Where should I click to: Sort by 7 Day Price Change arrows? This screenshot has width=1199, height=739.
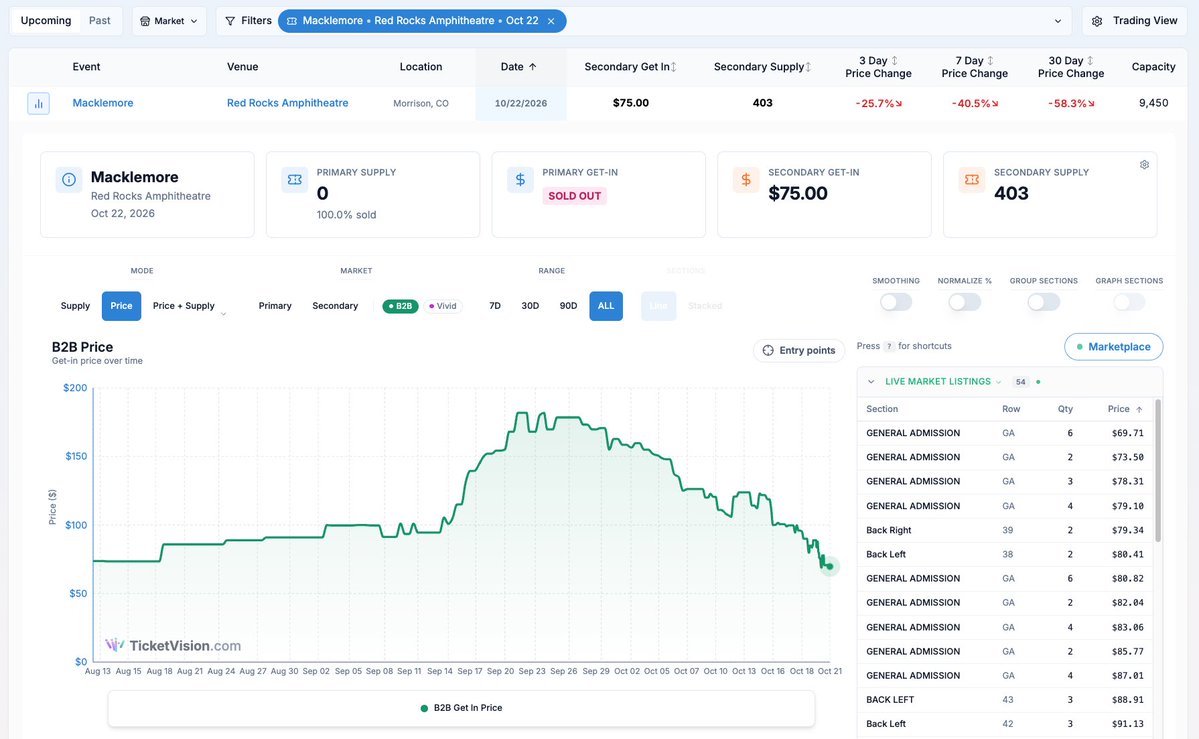pos(990,60)
